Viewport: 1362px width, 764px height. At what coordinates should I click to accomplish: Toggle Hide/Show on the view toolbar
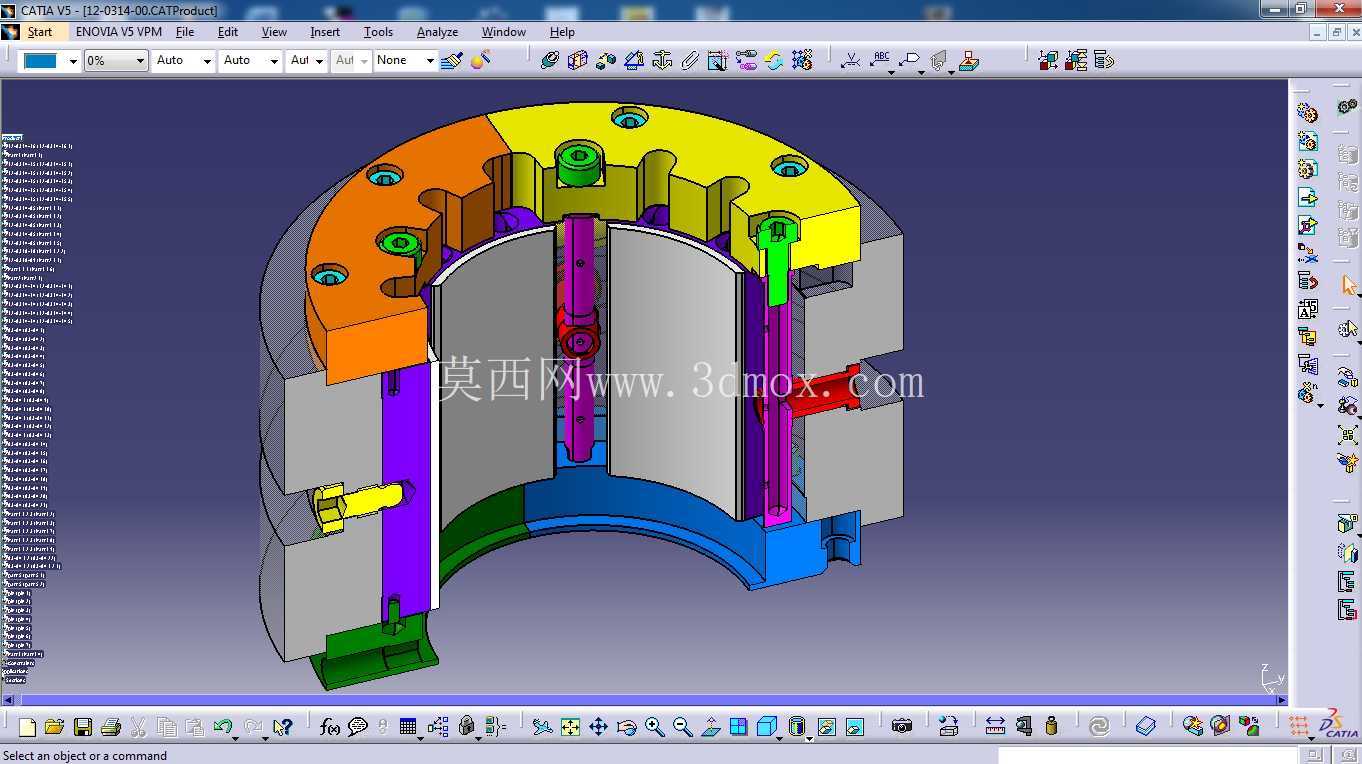[x=826, y=727]
